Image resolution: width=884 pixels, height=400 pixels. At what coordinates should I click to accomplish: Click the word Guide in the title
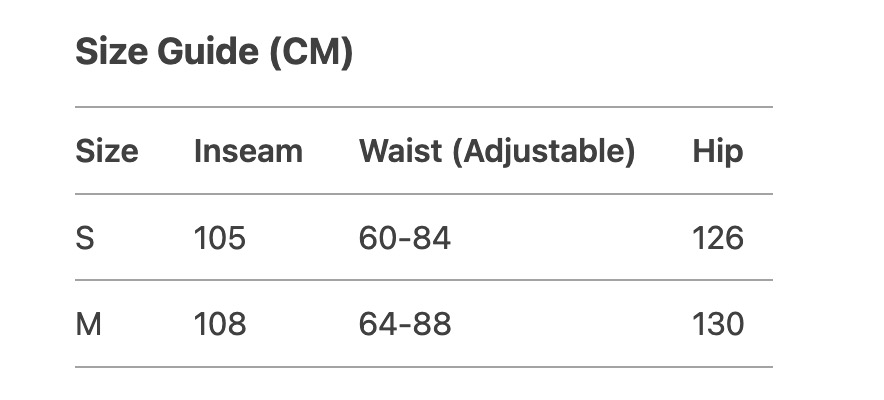click(x=205, y=53)
